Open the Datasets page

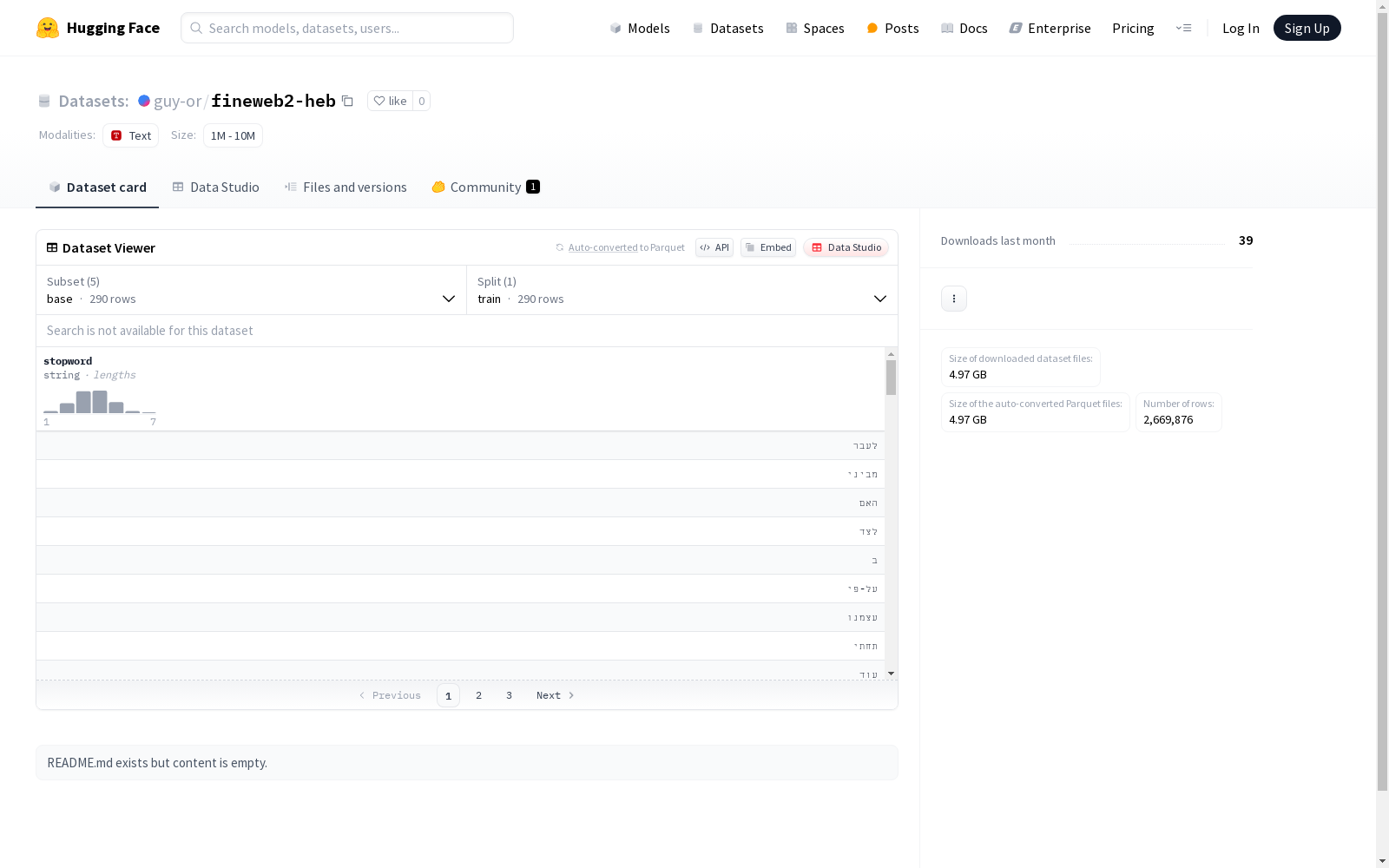[x=727, y=28]
